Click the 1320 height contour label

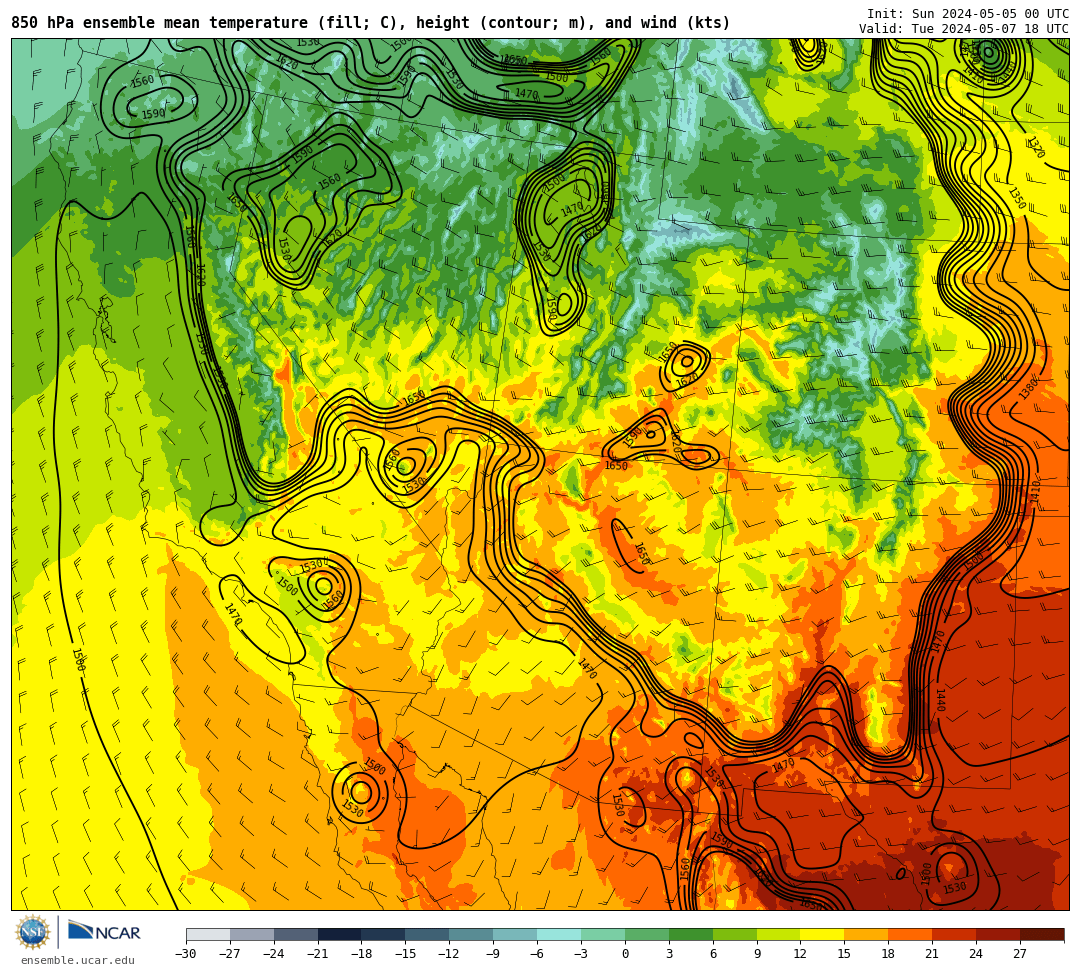click(1035, 147)
